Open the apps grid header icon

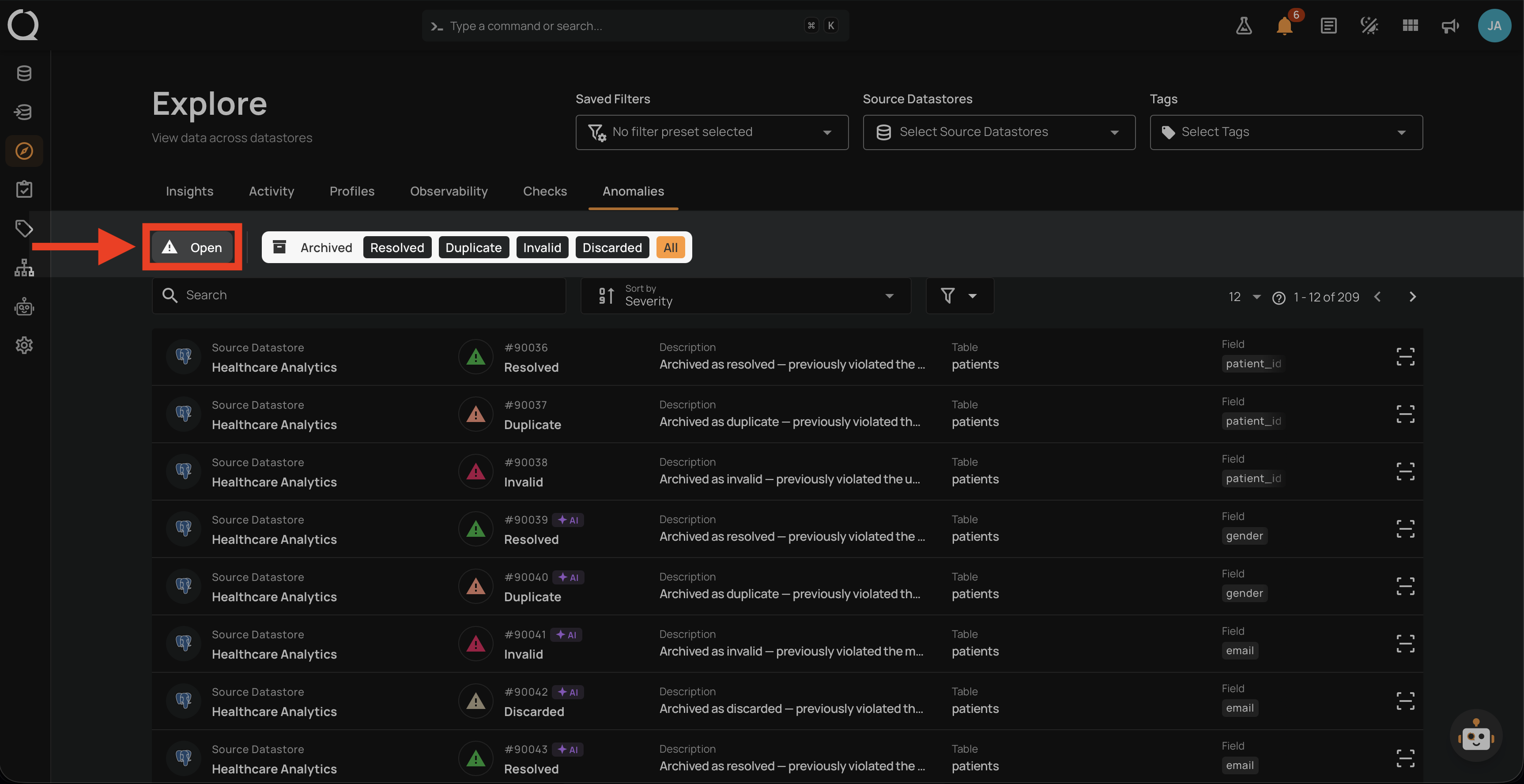(1410, 26)
